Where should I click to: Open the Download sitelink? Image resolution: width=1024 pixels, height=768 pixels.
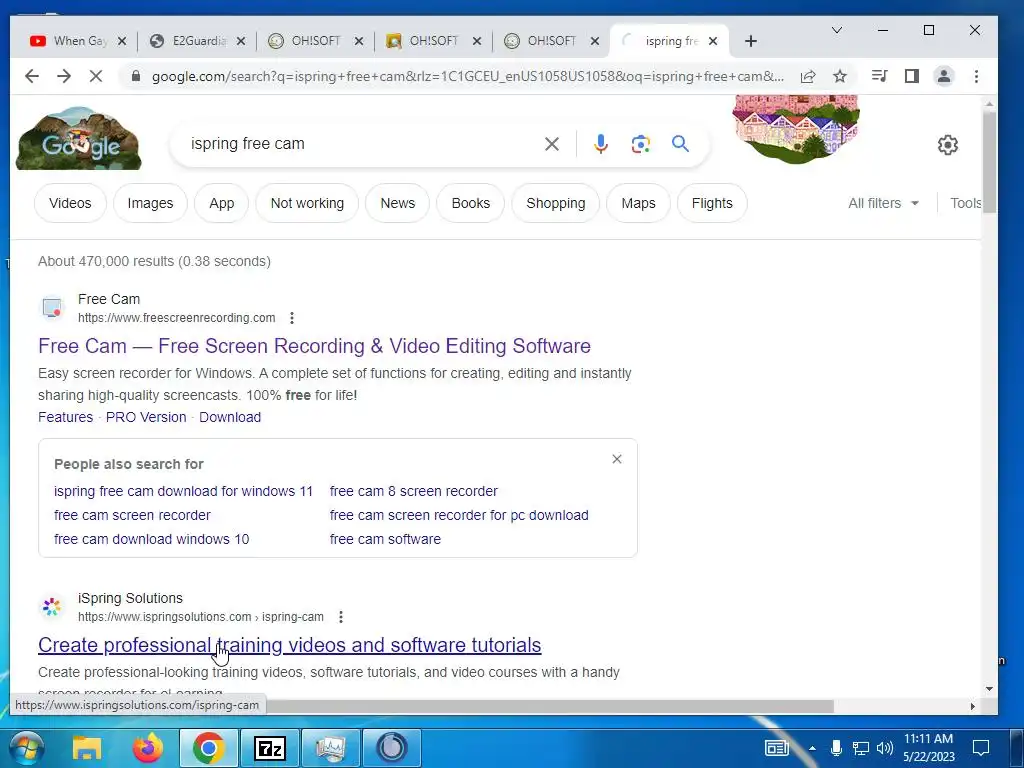click(230, 417)
